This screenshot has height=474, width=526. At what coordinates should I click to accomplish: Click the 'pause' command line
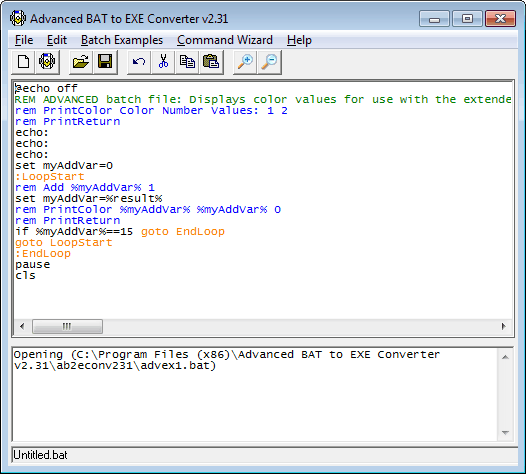click(x=33, y=265)
